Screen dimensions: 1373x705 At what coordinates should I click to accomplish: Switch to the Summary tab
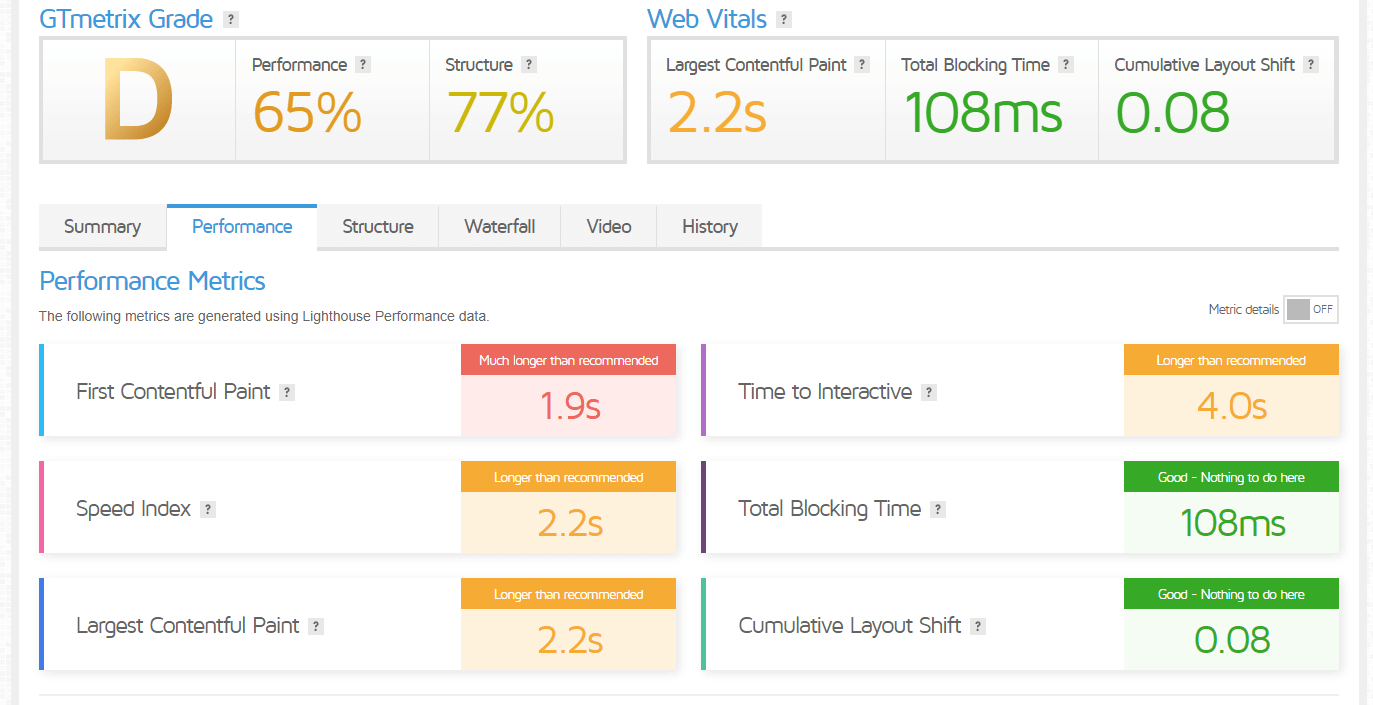(x=102, y=227)
